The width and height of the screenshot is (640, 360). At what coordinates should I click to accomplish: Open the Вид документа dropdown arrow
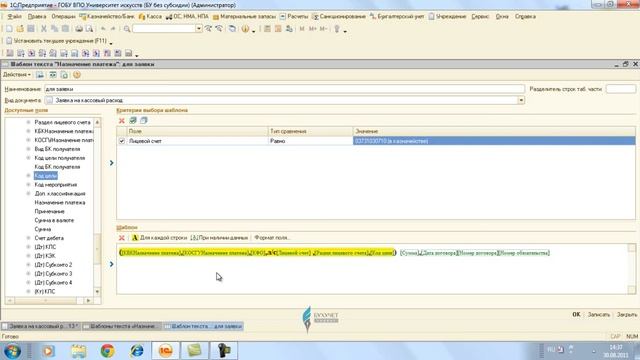pyautogui.click(x=521, y=100)
